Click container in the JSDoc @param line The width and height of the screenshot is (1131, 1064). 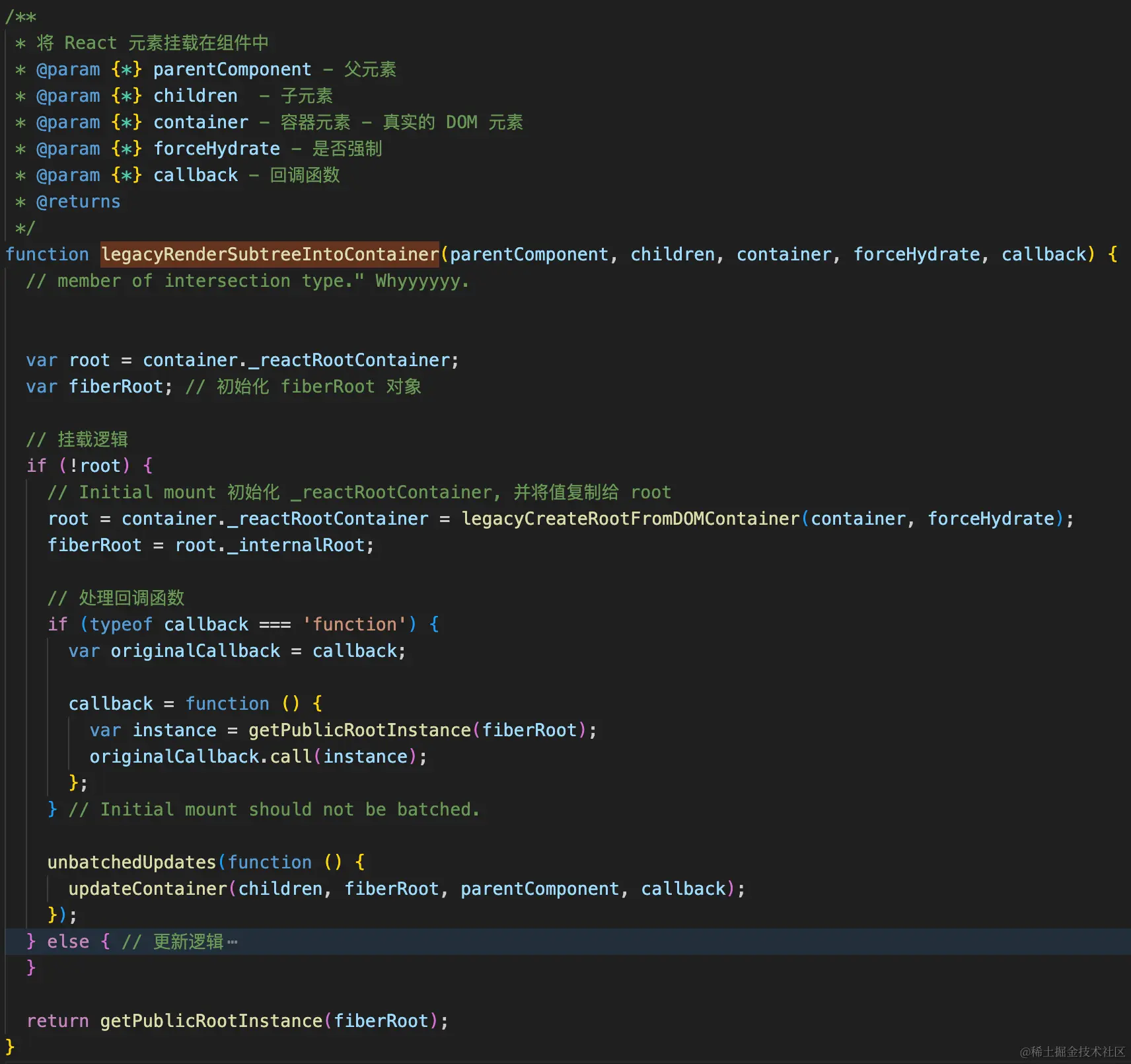[201, 122]
